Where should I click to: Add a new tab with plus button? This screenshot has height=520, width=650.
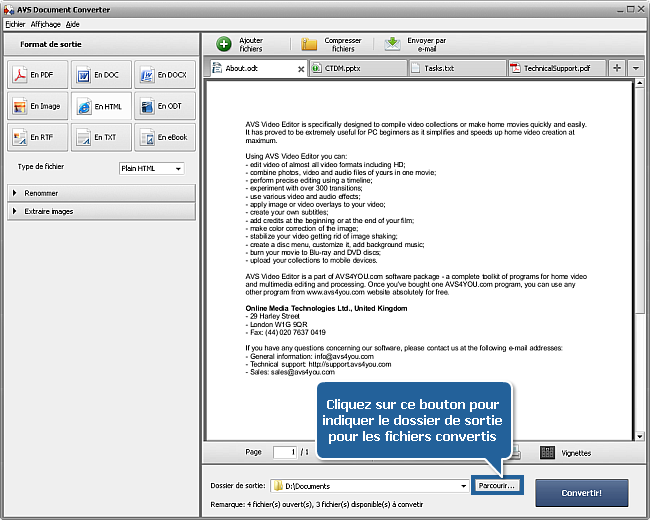pos(617,68)
